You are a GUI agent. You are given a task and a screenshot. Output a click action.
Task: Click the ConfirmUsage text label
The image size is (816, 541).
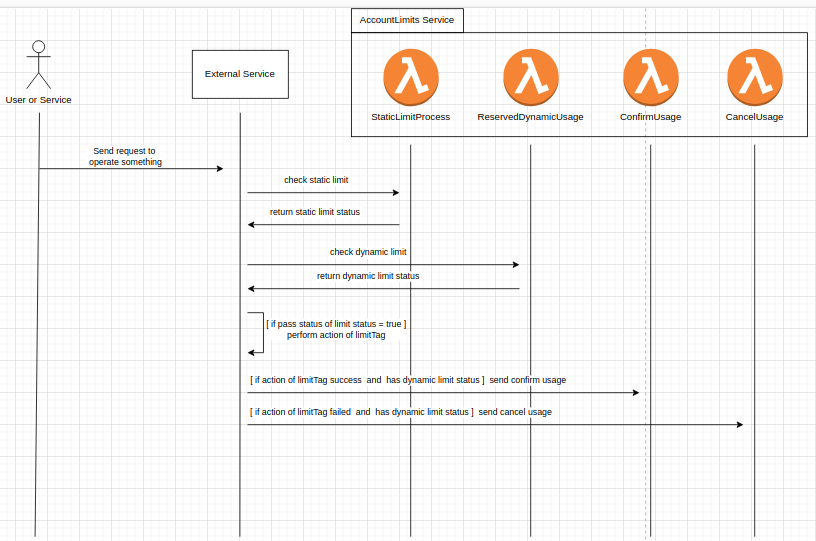pos(650,117)
